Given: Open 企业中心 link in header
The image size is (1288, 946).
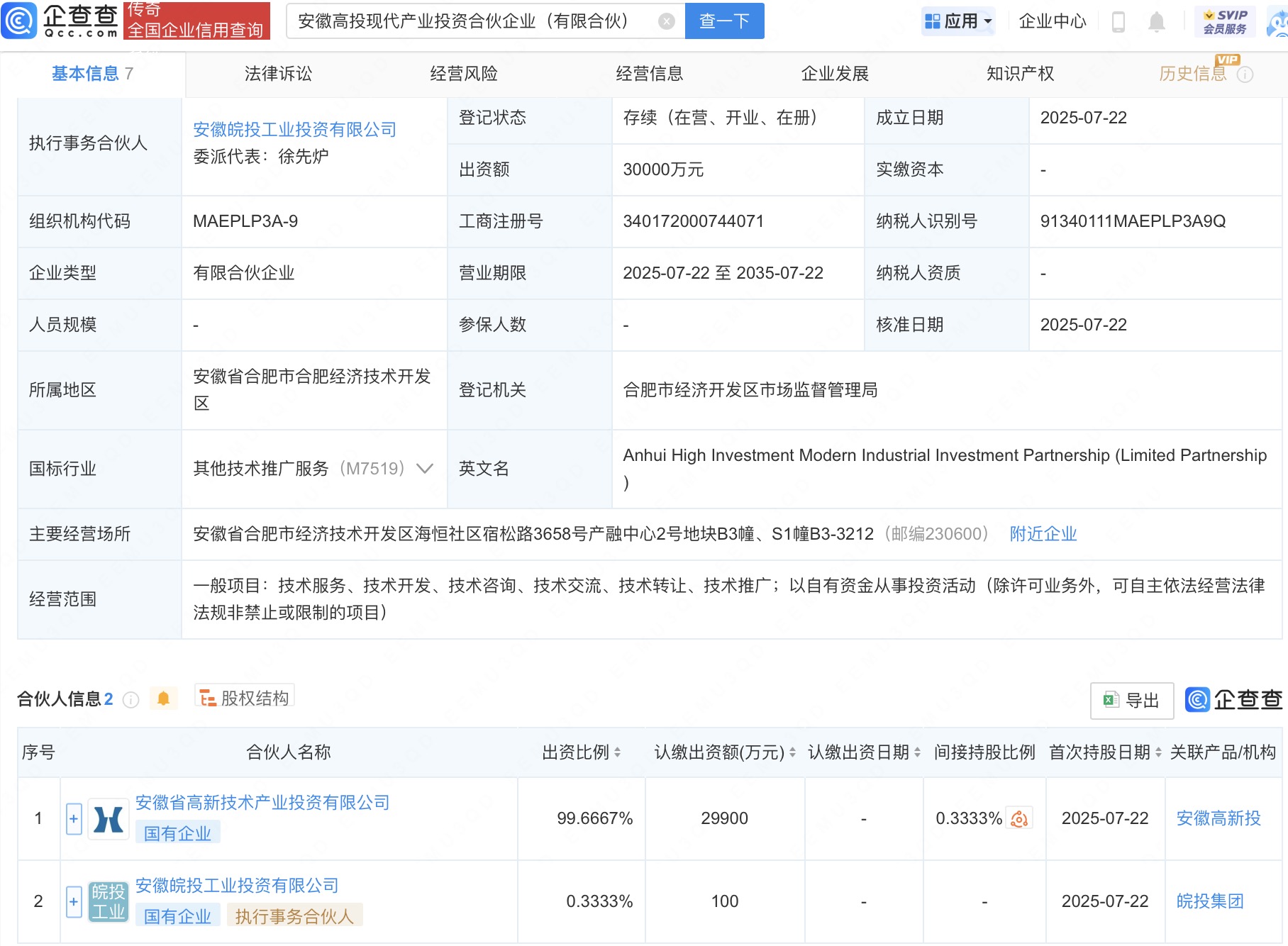Looking at the screenshot, I should (1053, 21).
